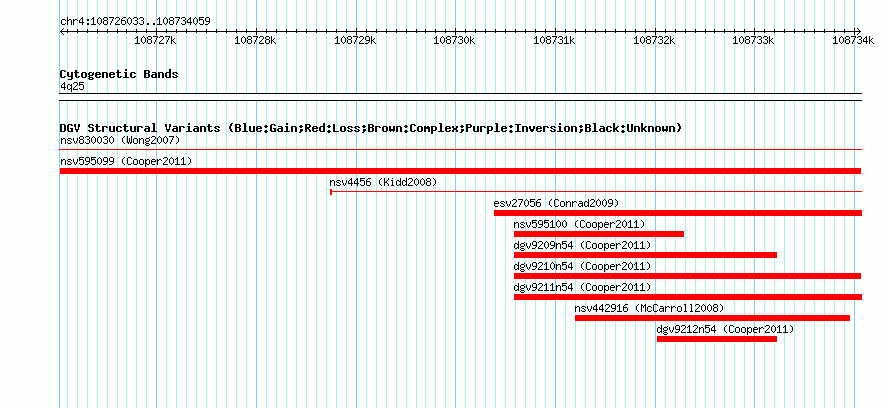Select the dgv9209n54 red bar

(x=645, y=255)
